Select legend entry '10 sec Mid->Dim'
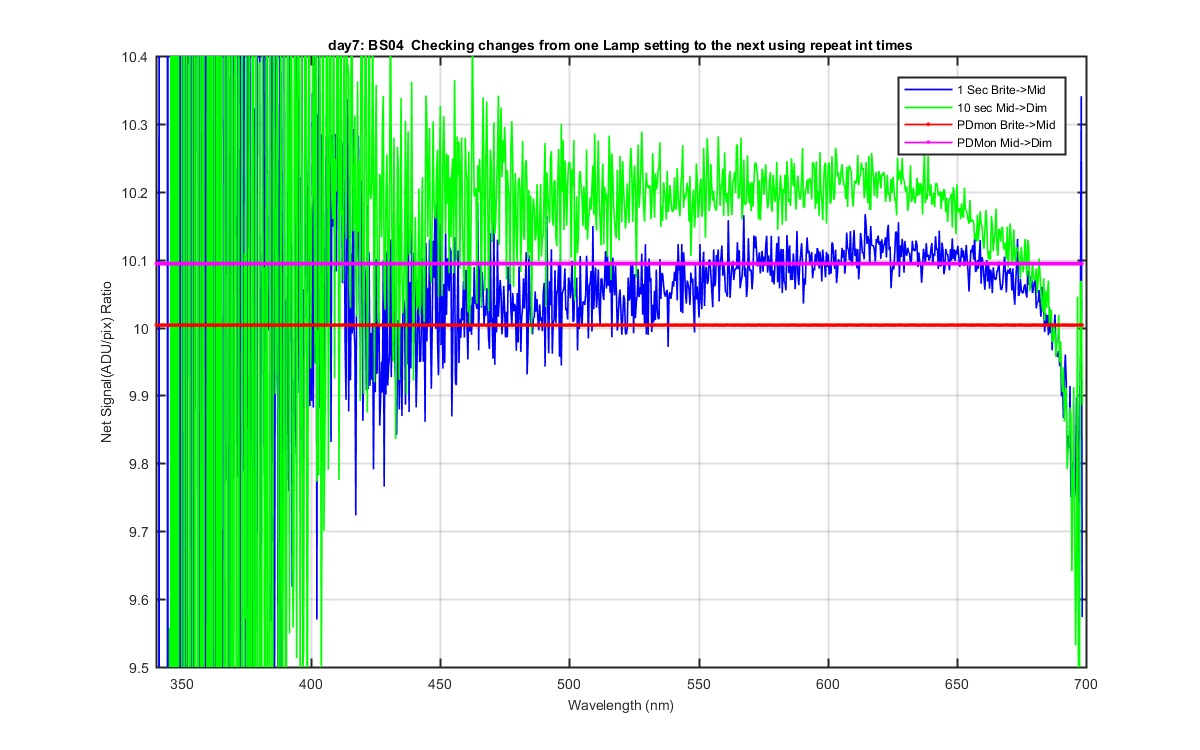The height and width of the screenshot is (750, 1200). point(1000,107)
